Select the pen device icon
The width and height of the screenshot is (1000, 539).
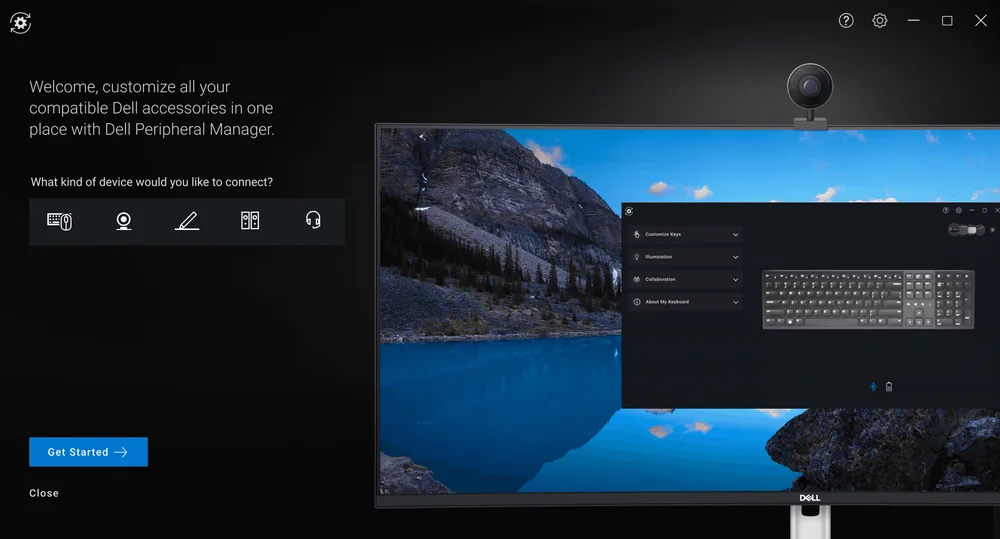click(187, 221)
